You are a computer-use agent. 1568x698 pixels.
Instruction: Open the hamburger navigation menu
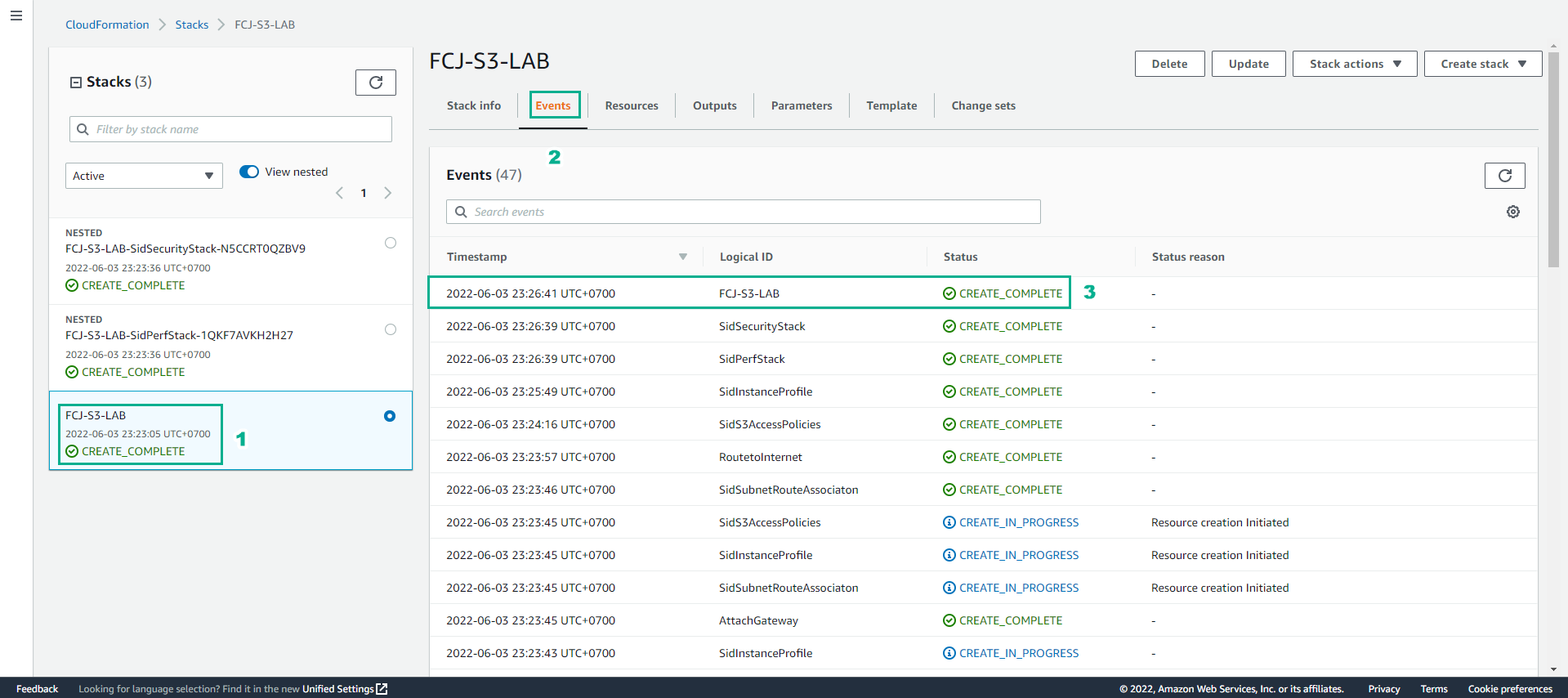(16, 16)
